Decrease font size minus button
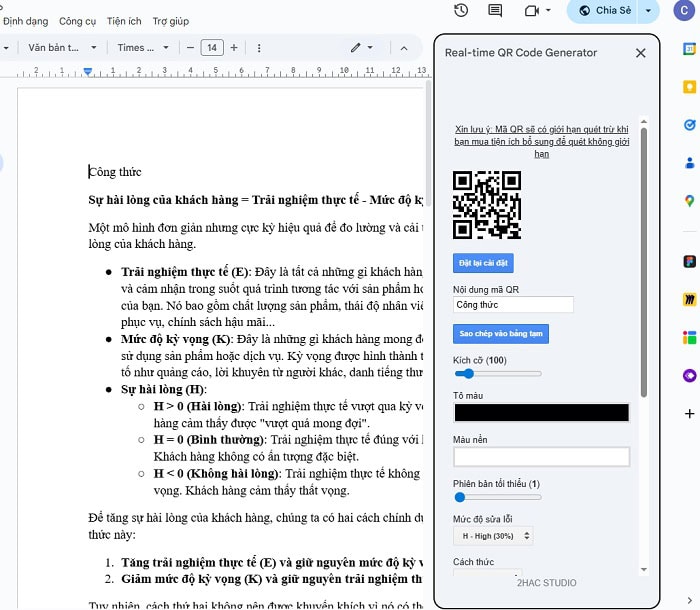The height and width of the screenshot is (610, 700). pyautogui.click(x=190, y=47)
